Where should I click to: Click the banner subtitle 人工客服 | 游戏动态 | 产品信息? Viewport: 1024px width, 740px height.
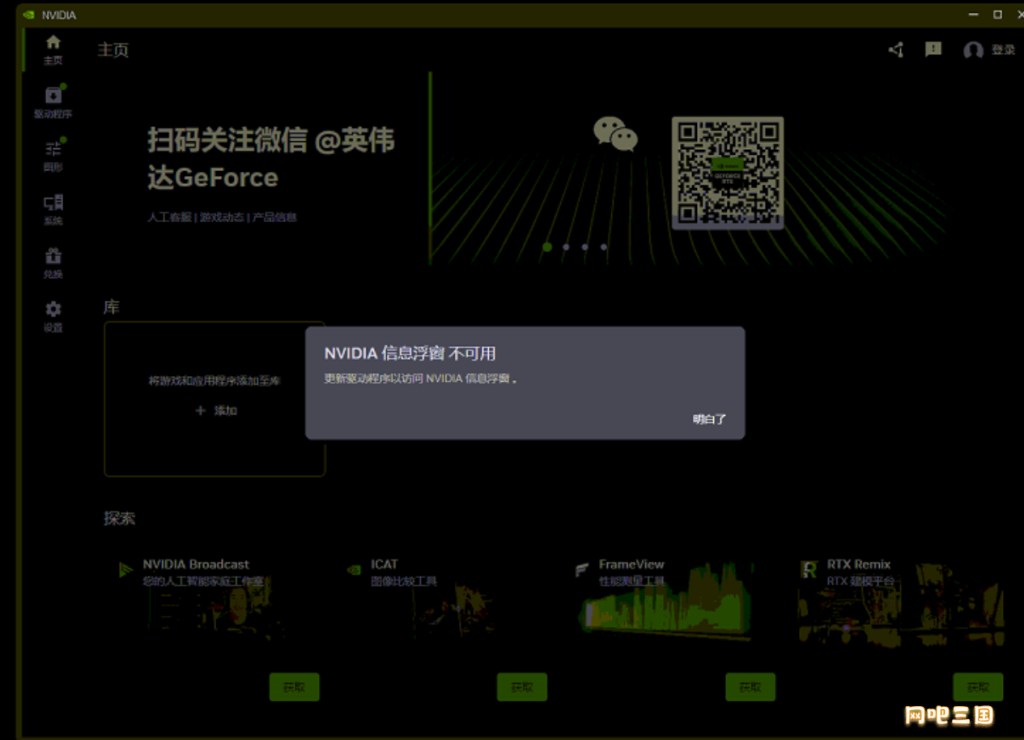[222, 217]
